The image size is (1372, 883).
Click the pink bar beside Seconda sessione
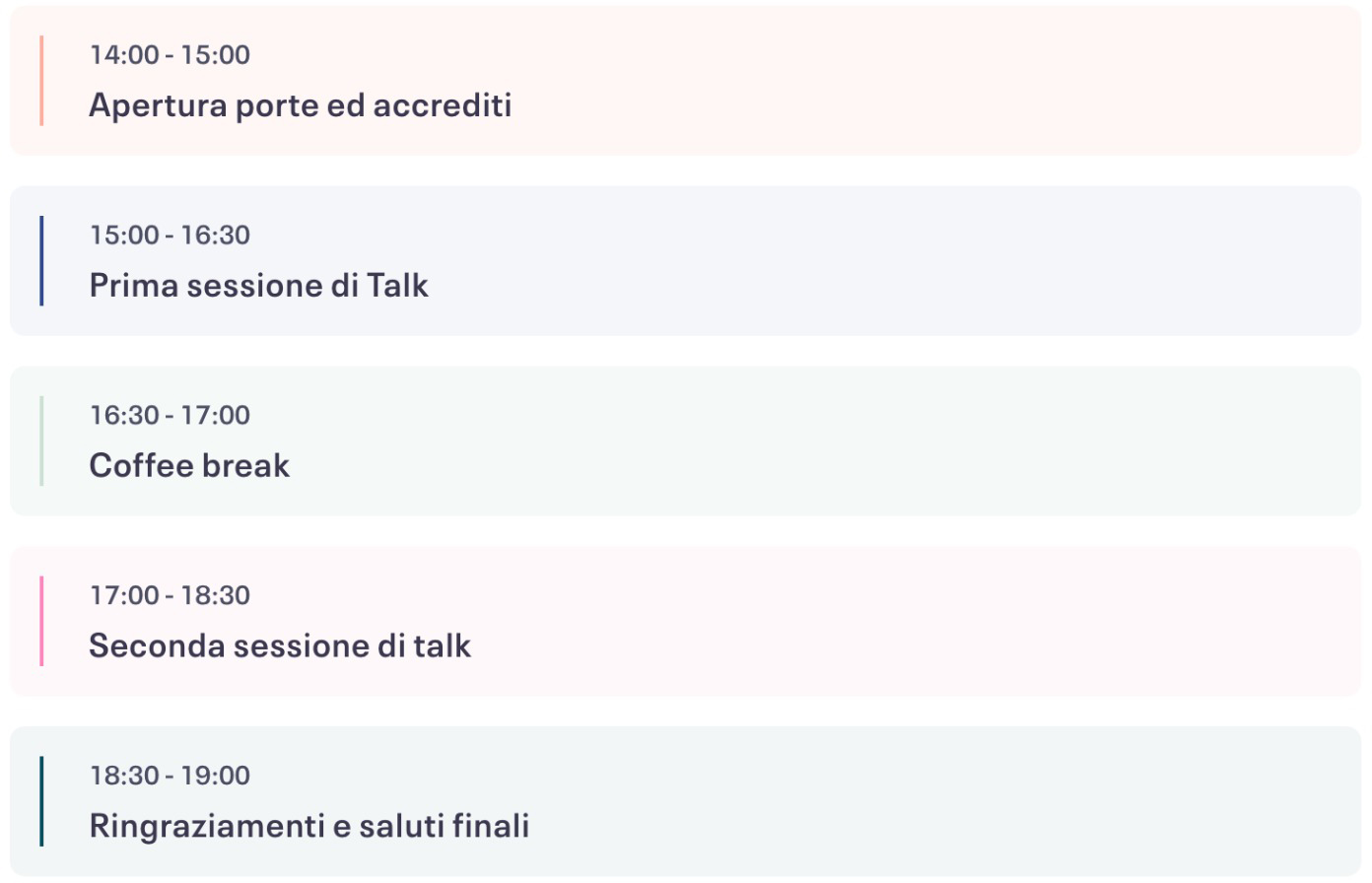(41, 622)
